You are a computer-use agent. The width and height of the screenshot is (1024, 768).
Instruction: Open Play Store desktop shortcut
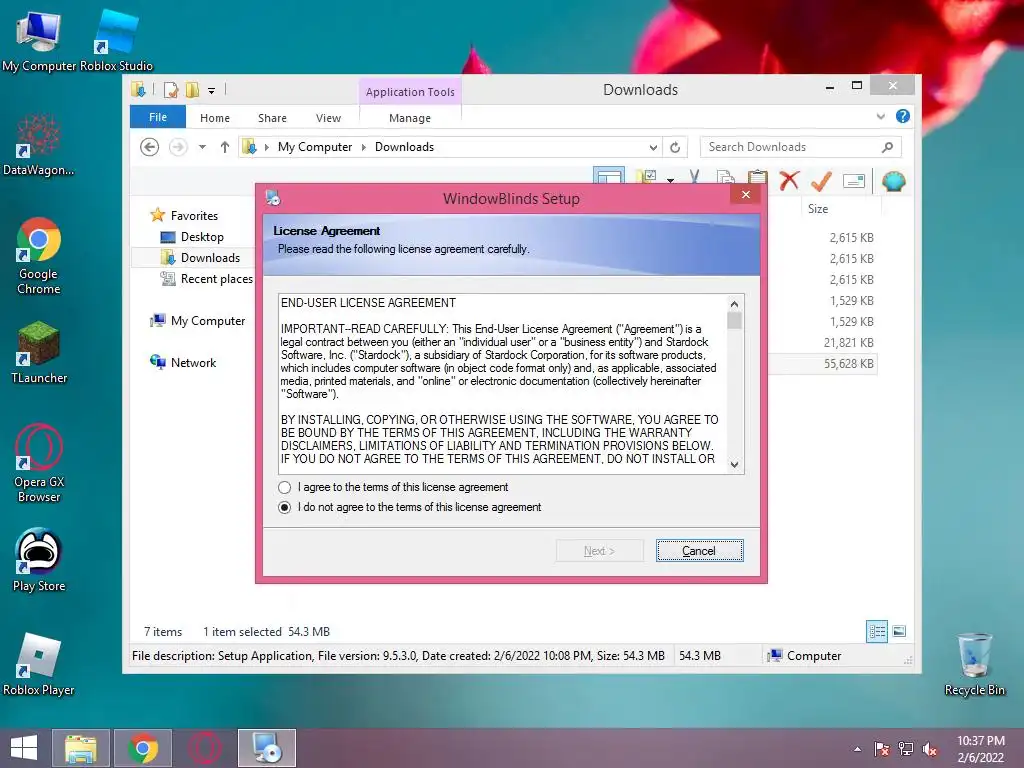(39, 560)
